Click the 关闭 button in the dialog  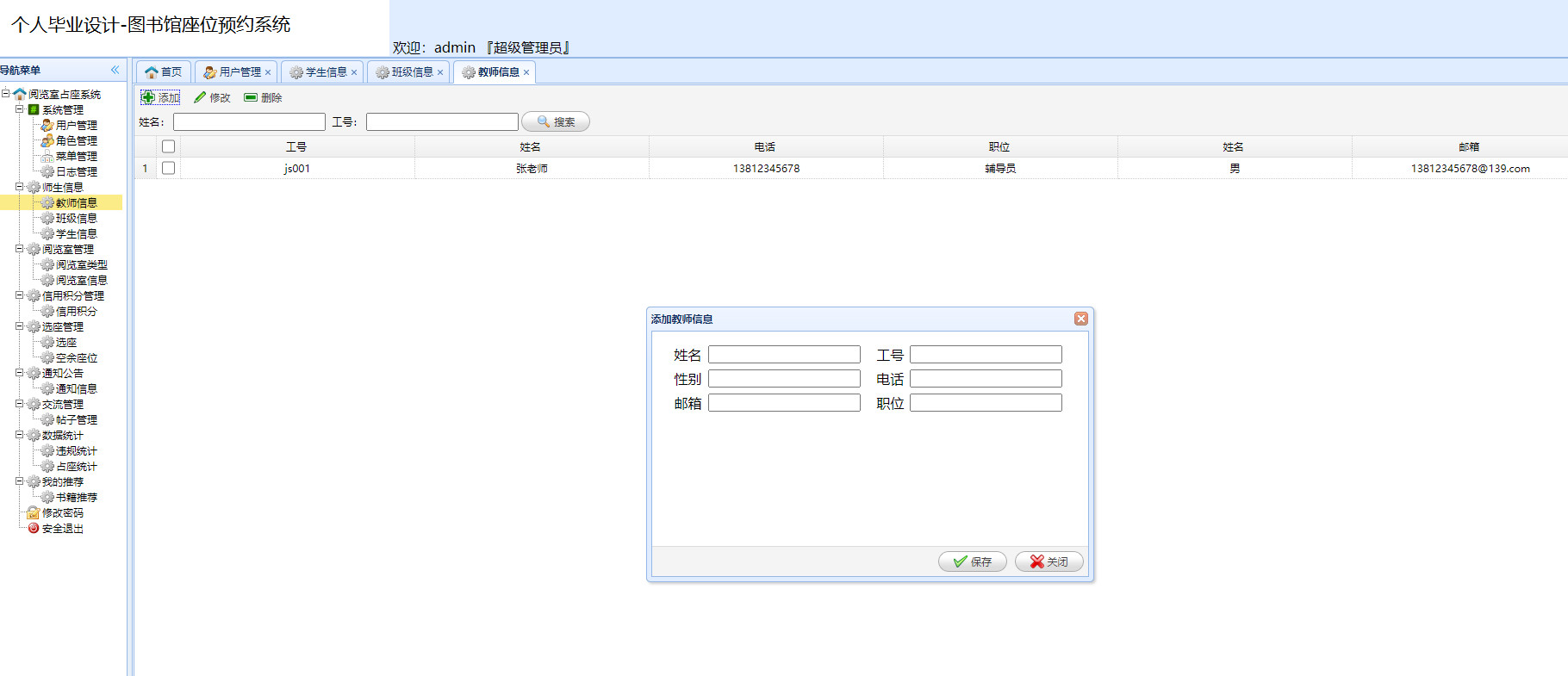pyautogui.click(x=1049, y=561)
